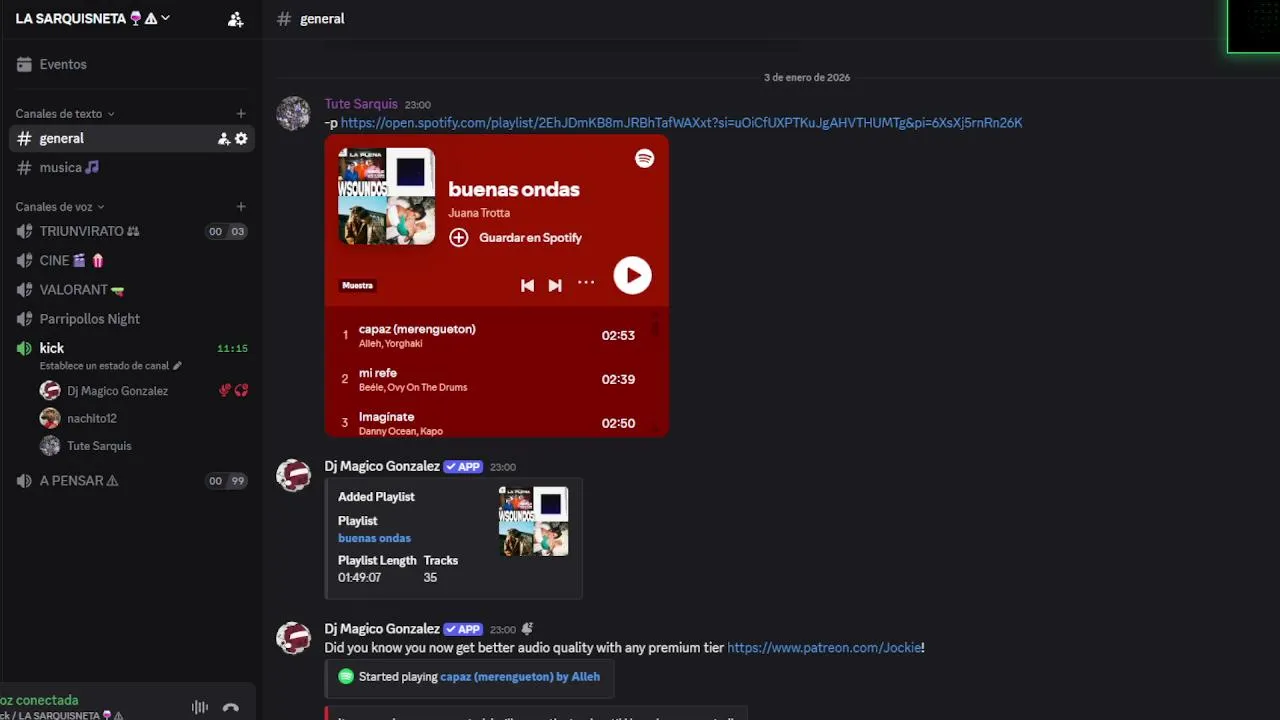
Task: Click the plus icon of Guardar en Spotify
Action: pyautogui.click(x=458, y=237)
